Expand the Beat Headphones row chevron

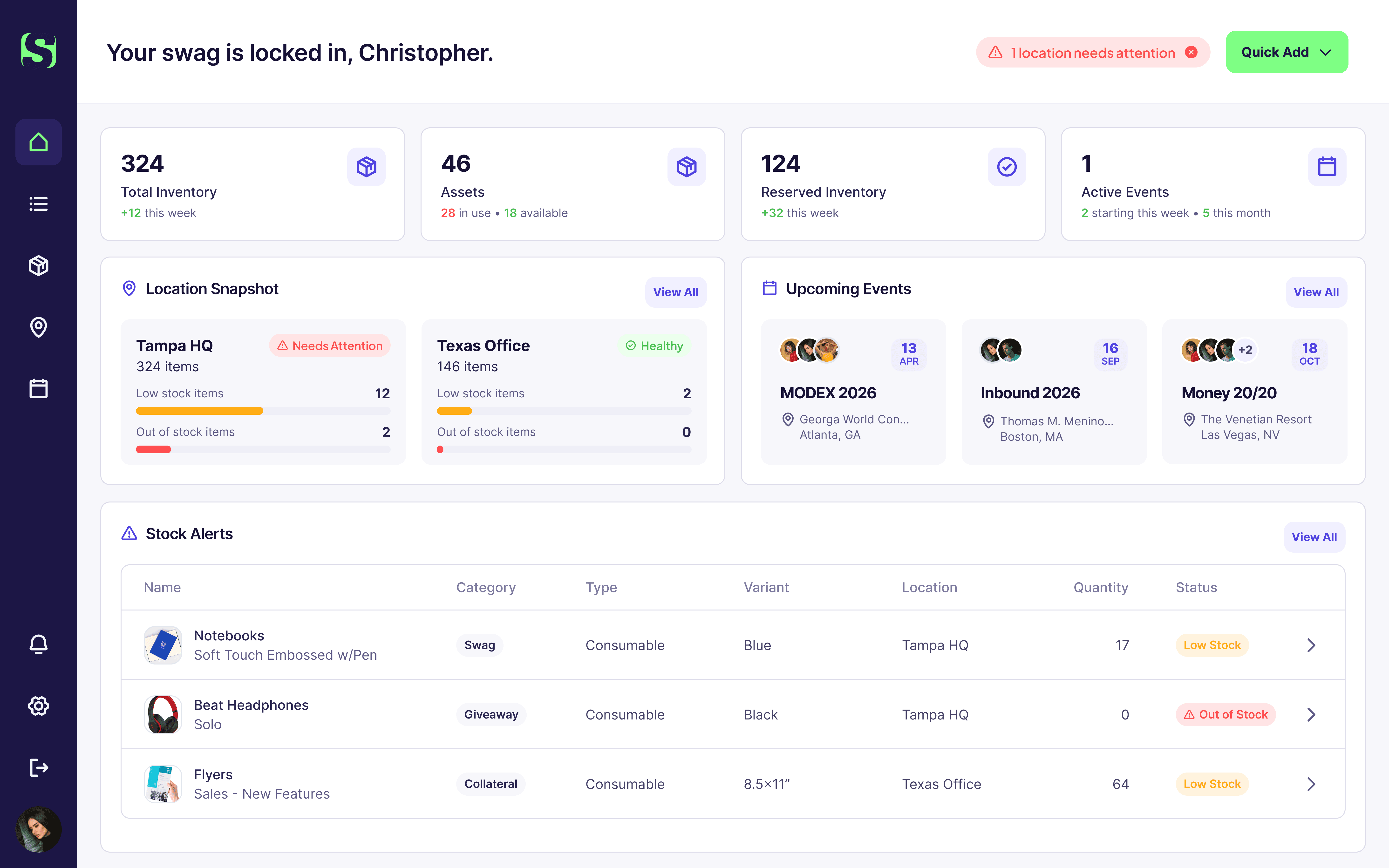tap(1311, 715)
